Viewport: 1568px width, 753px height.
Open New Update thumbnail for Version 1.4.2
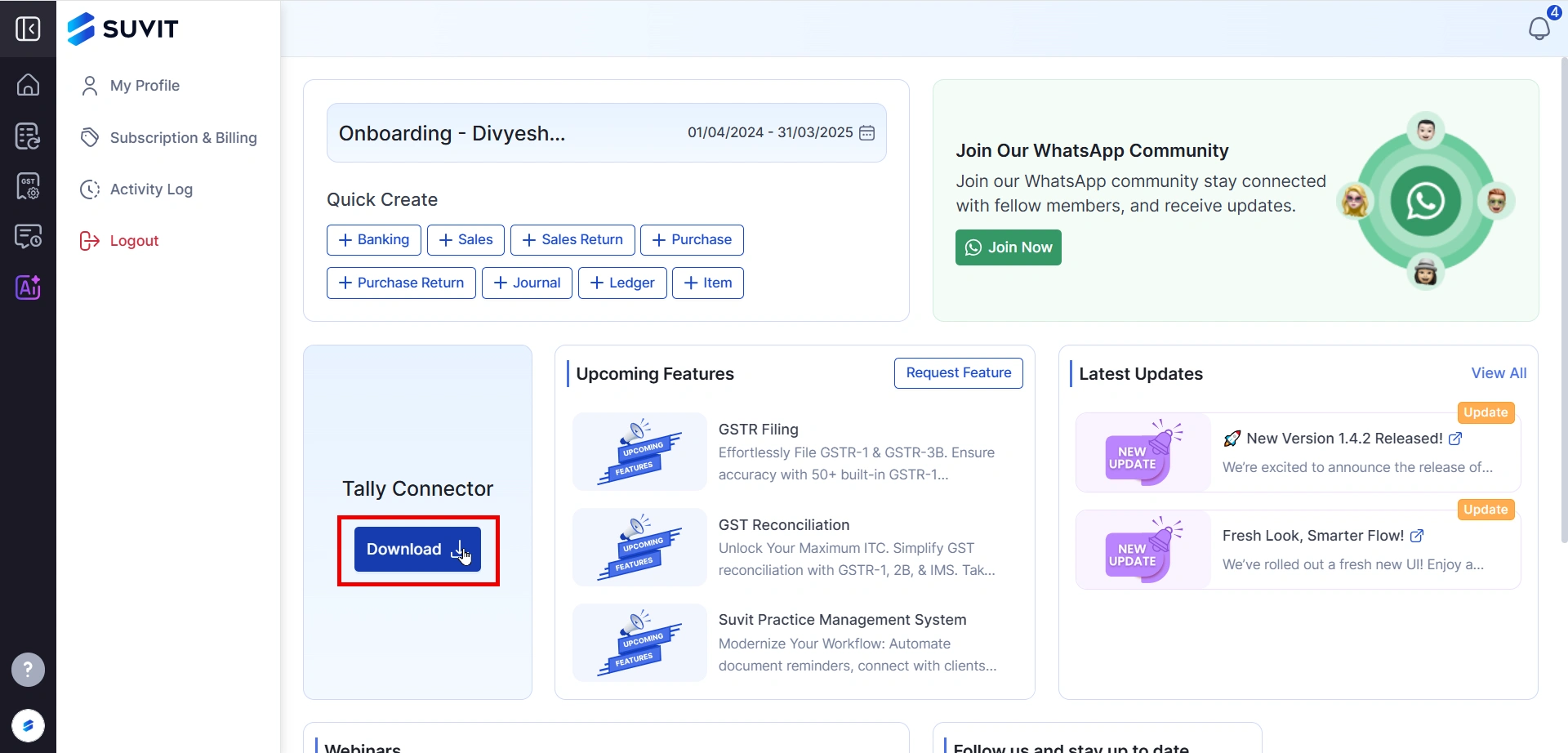coord(1143,452)
